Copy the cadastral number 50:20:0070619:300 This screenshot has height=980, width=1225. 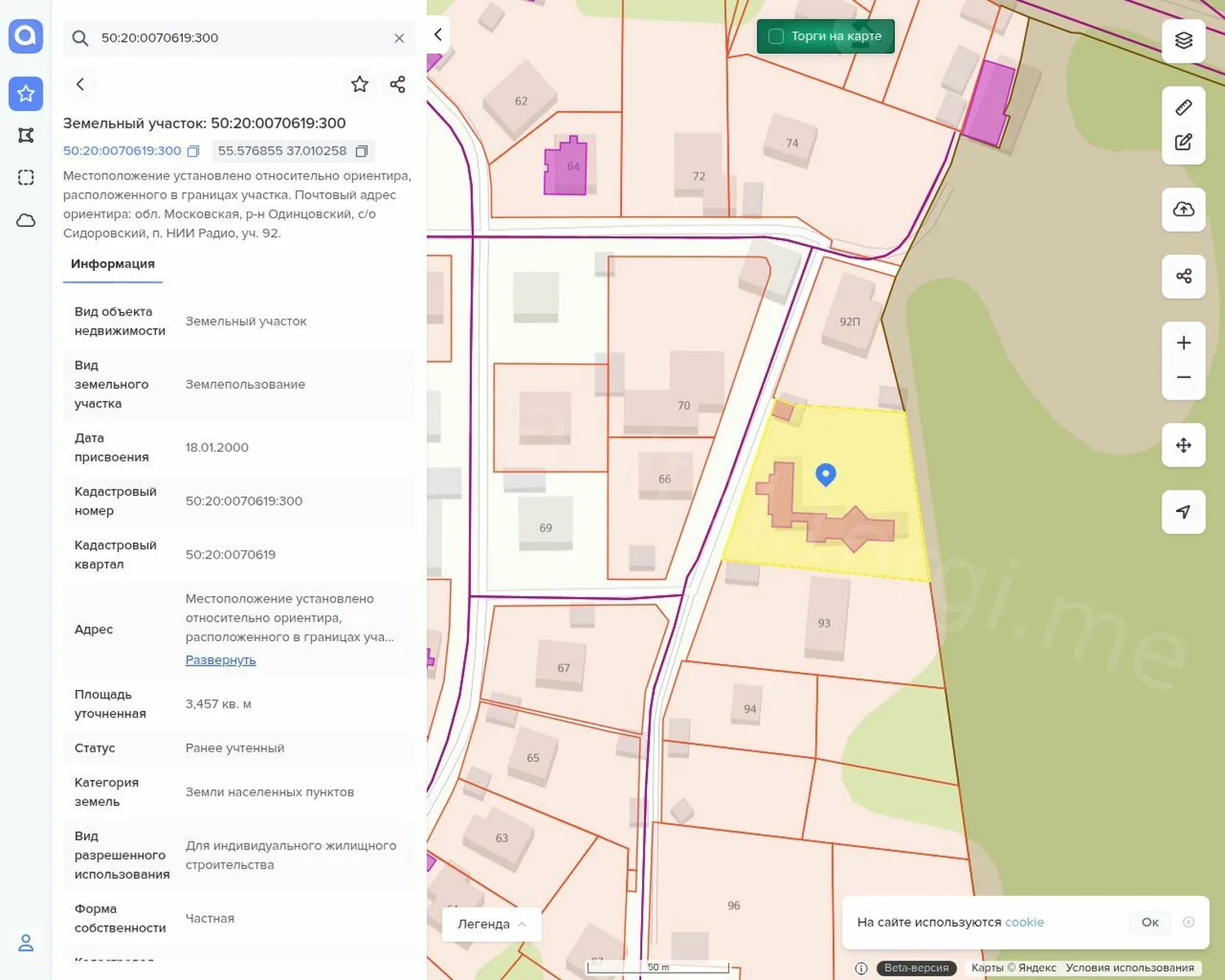(x=194, y=151)
